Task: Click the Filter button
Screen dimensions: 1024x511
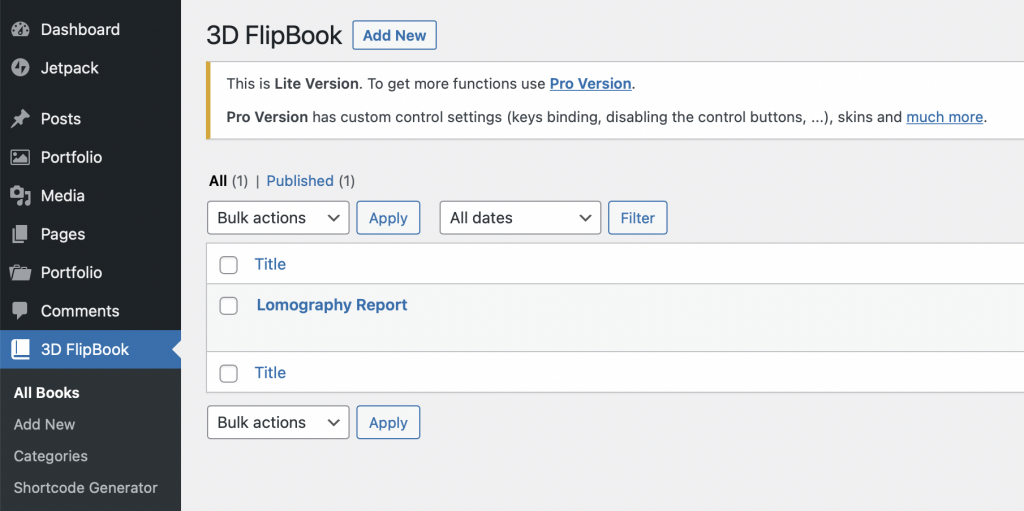Action: (x=638, y=218)
